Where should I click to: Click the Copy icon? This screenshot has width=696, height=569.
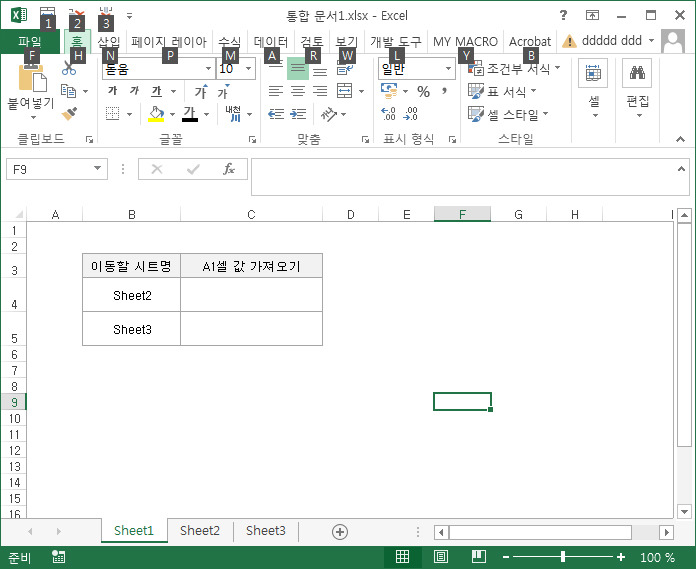(69, 91)
